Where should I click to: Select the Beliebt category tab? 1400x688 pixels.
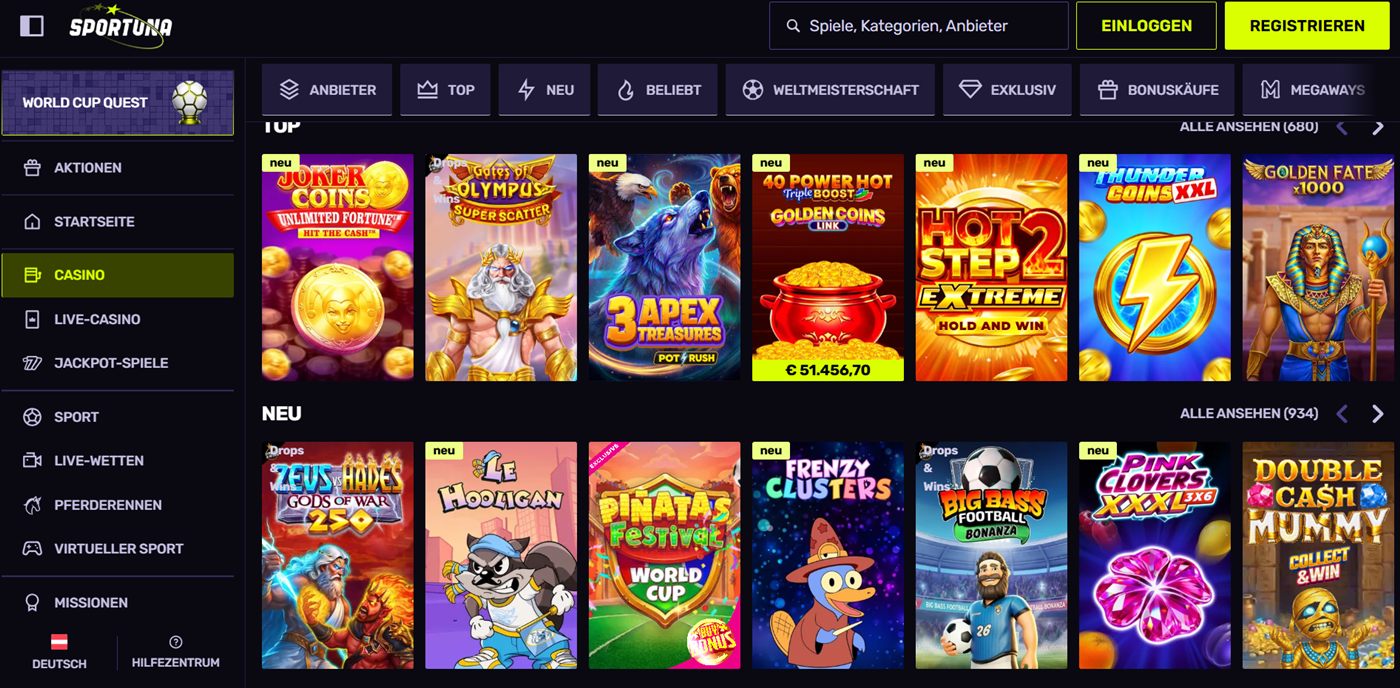coord(657,90)
